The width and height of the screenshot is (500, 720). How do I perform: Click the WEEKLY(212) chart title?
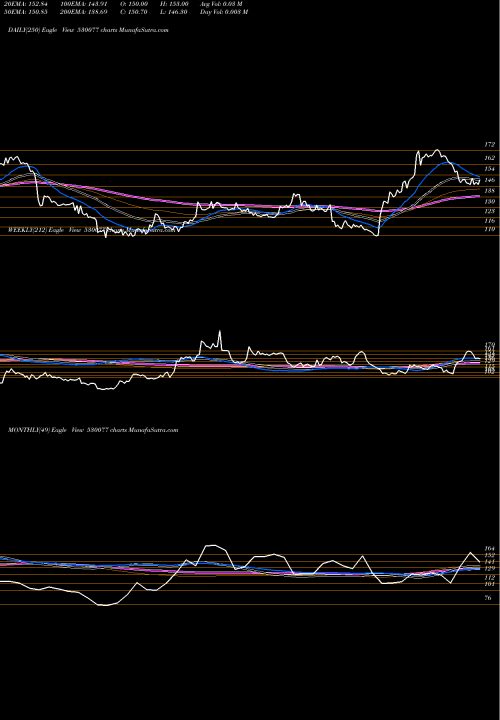pos(91,230)
